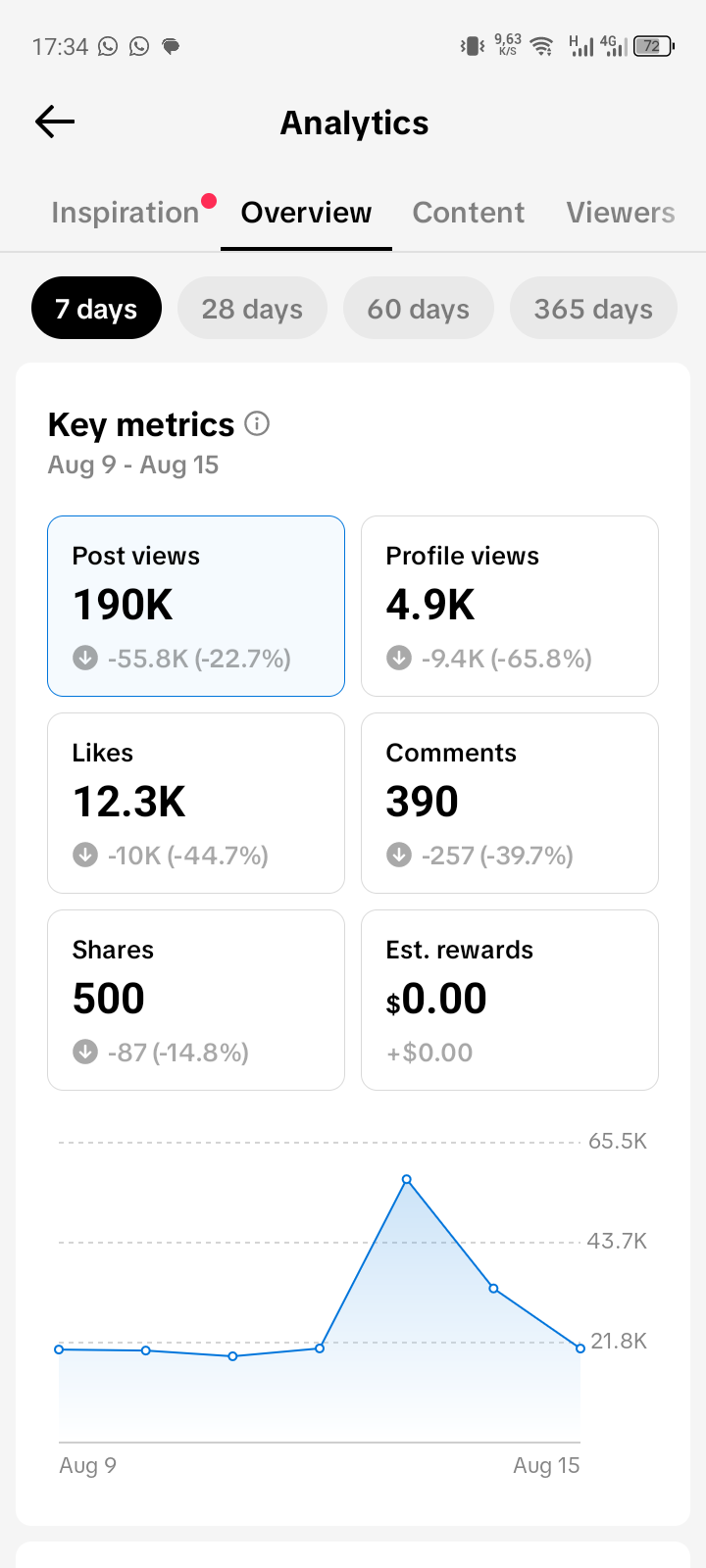The height and width of the screenshot is (1568, 706).
Task: Select the Est. rewards metric card
Action: click(510, 1000)
